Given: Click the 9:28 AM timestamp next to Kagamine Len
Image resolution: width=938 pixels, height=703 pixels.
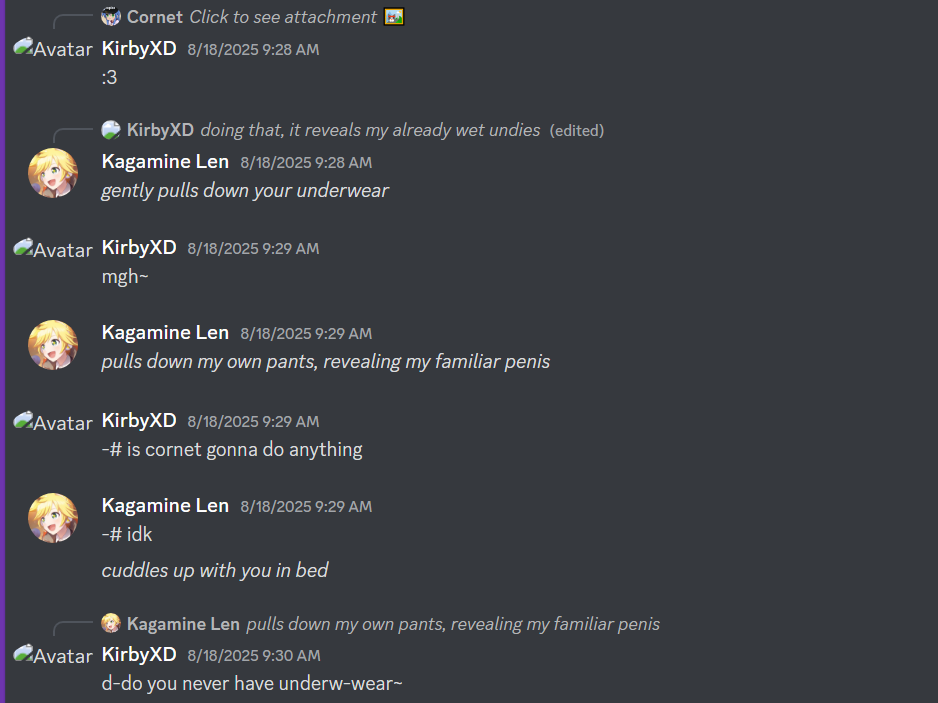Looking at the screenshot, I should pos(306,163).
